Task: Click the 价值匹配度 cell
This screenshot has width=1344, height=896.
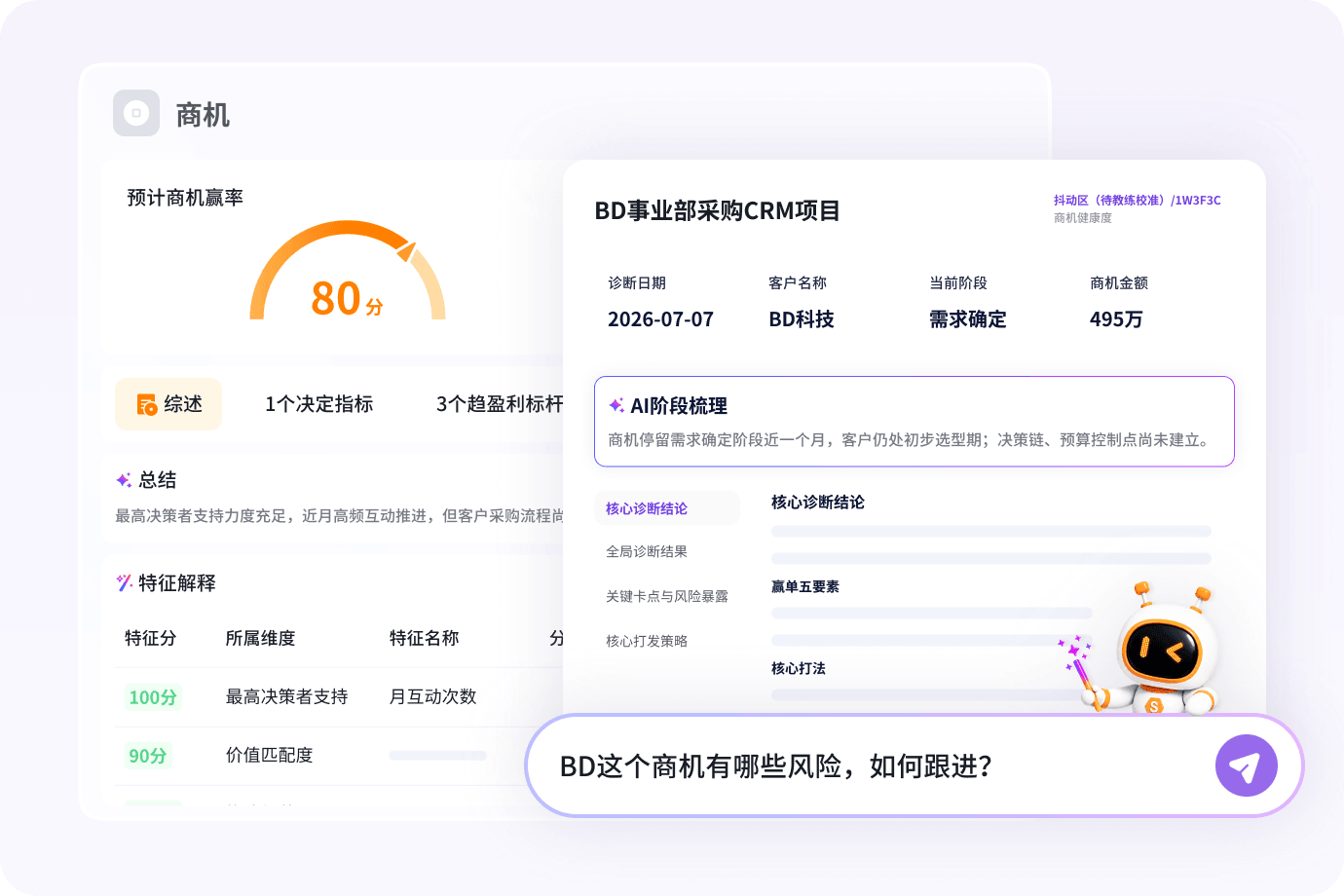Action: point(270,755)
